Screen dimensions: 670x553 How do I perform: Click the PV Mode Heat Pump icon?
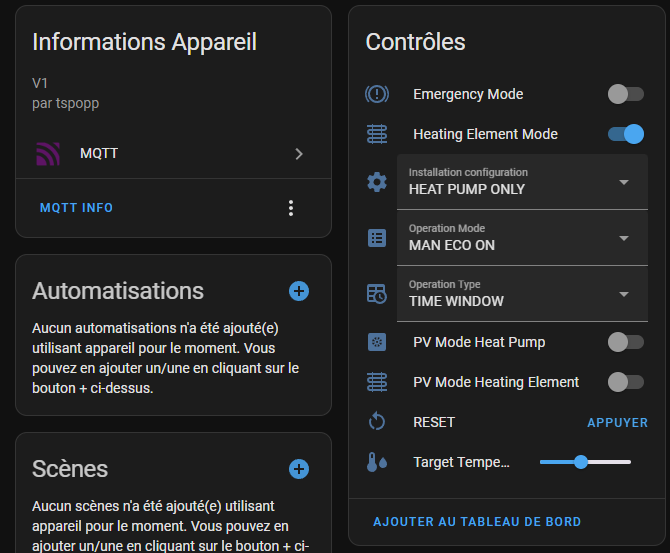[x=377, y=342]
